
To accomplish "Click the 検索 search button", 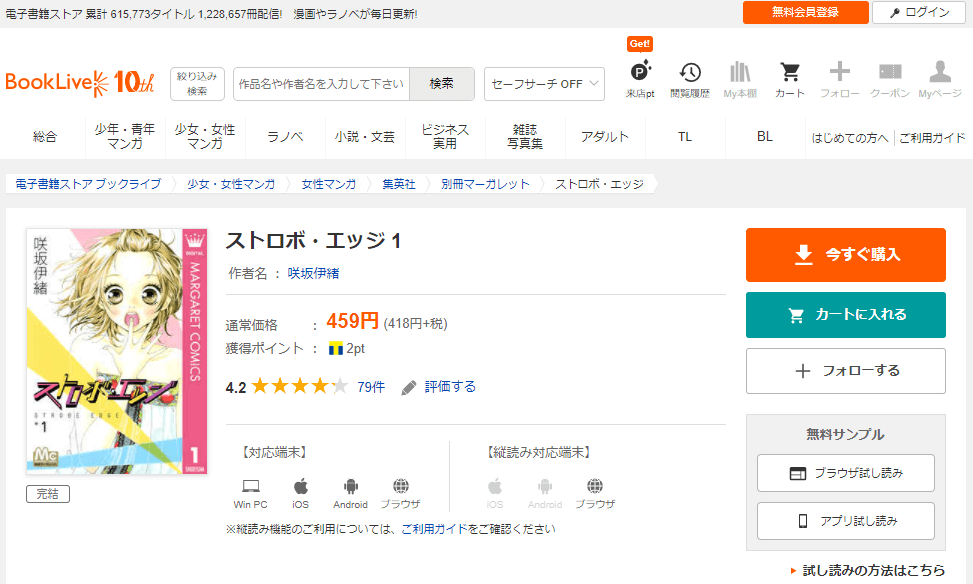I will (441, 84).
